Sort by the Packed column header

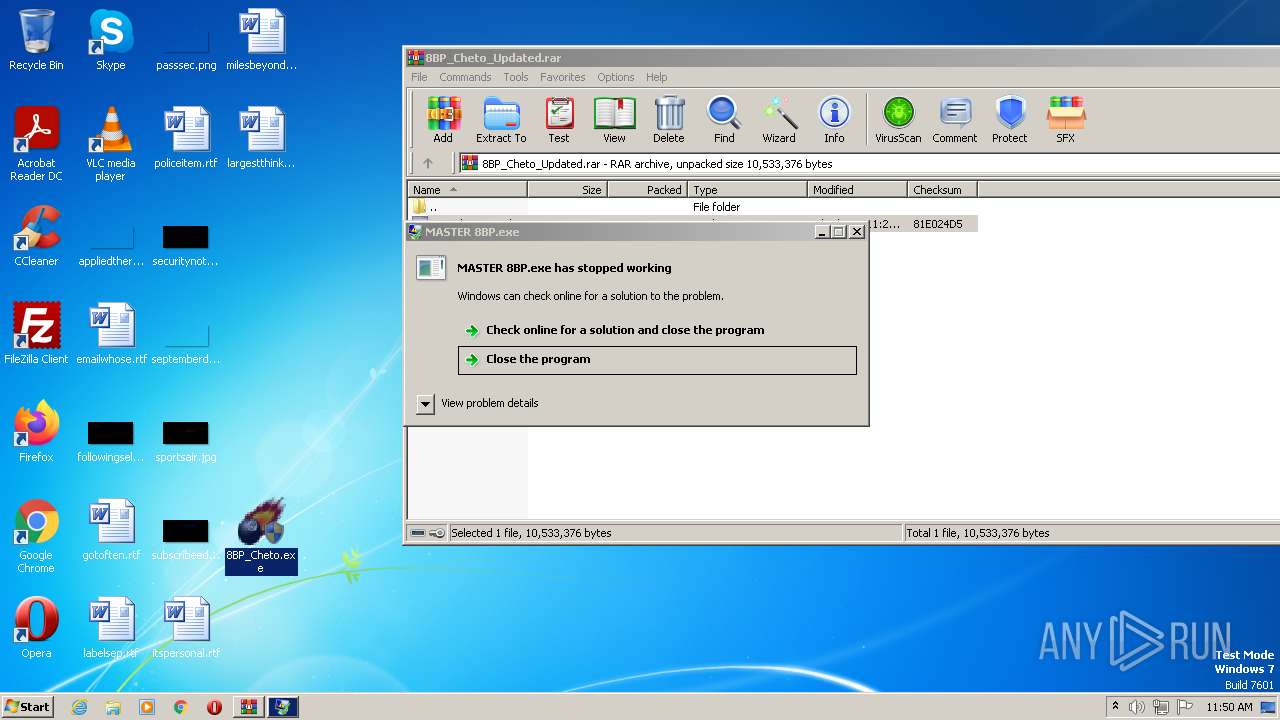tap(647, 189)
